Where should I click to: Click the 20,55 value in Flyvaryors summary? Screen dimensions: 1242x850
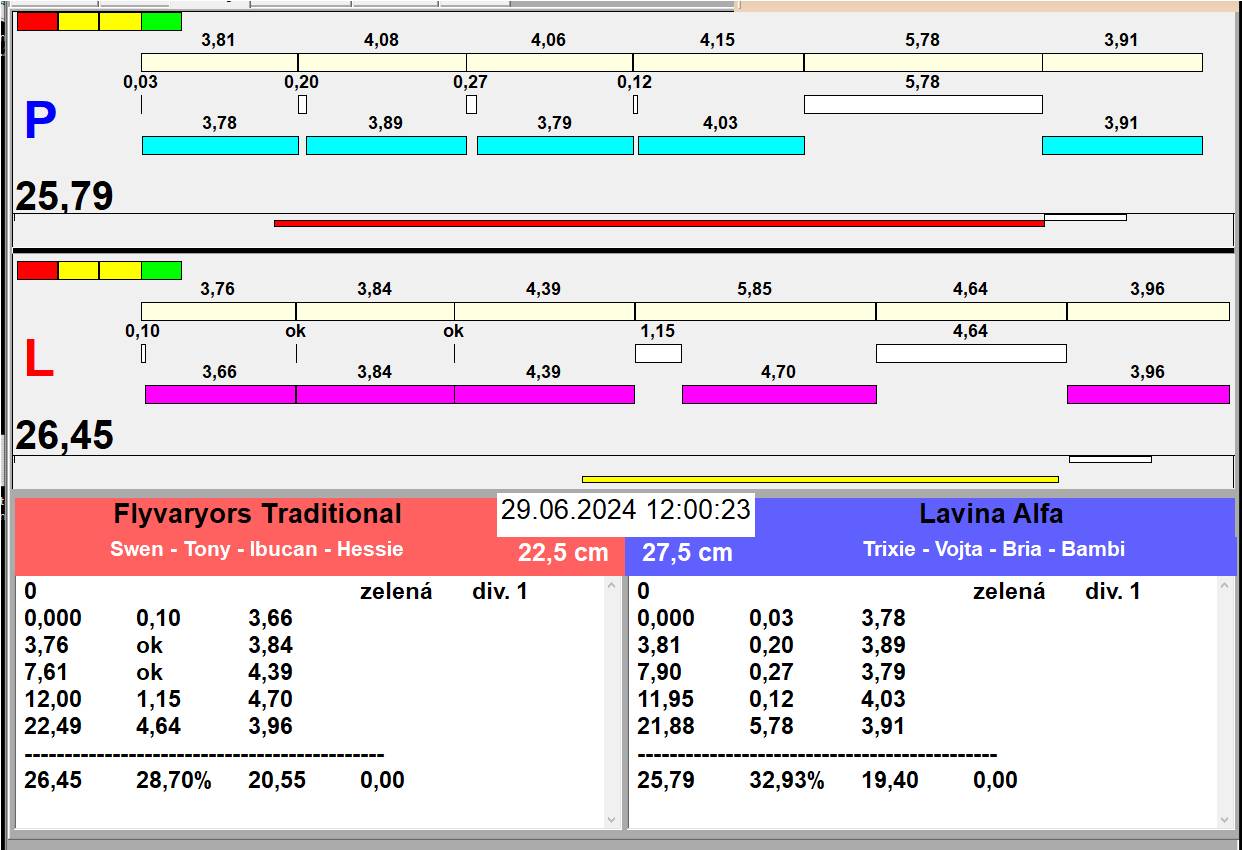[277, 780]
